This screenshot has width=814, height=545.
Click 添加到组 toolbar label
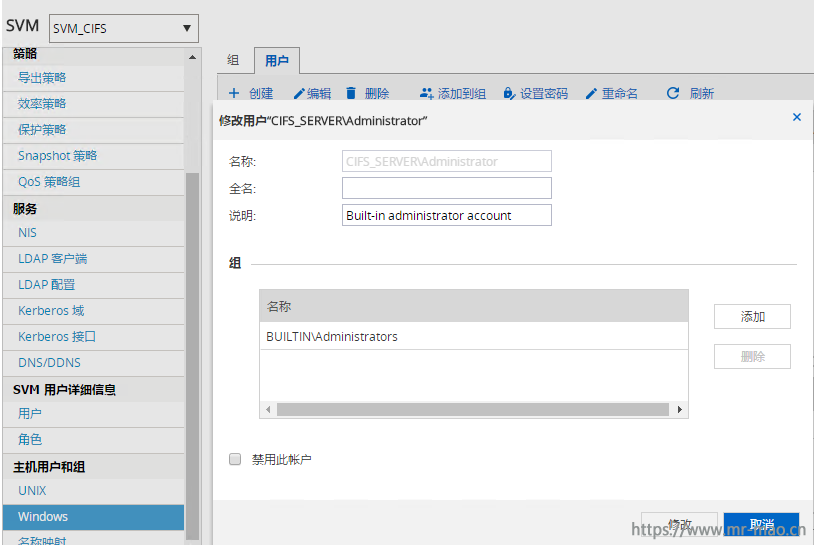462,93
